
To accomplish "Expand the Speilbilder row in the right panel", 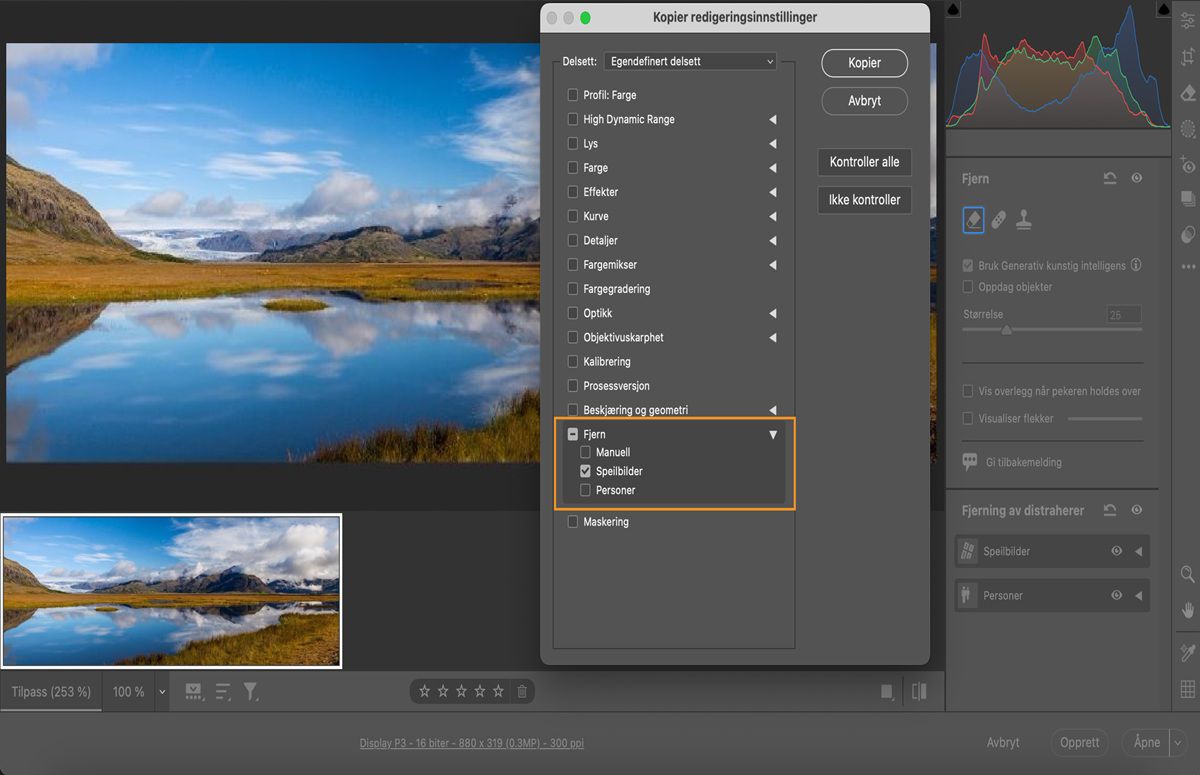I will [1139, 551].
